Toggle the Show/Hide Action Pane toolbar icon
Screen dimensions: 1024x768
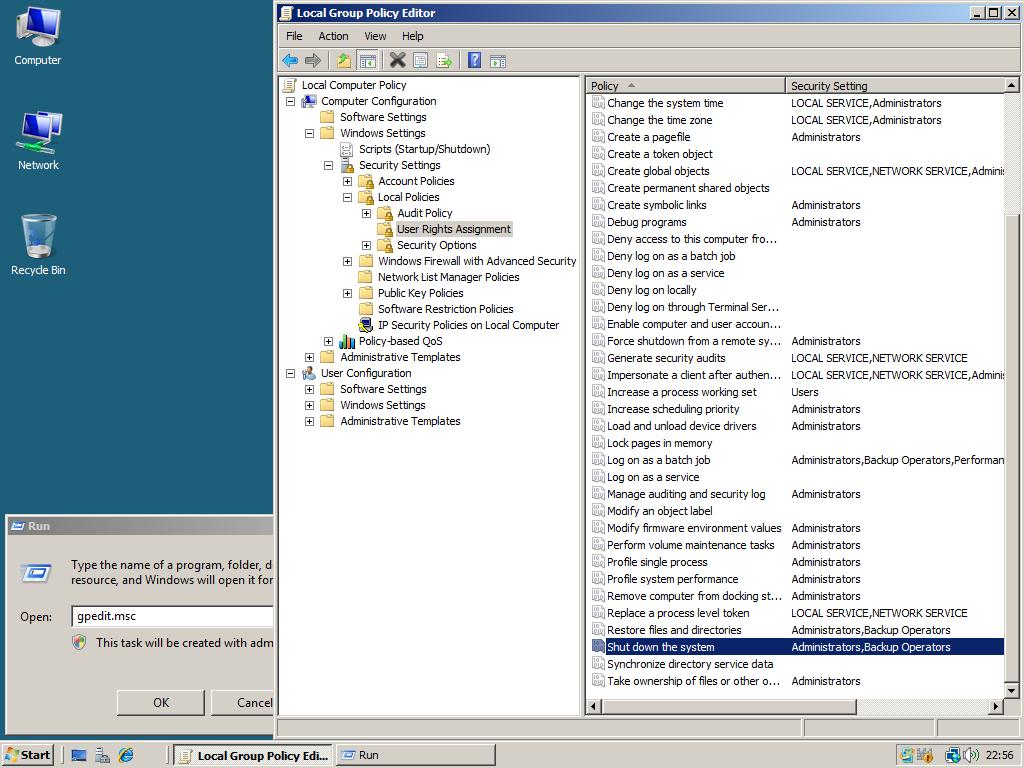pos(498,61)
